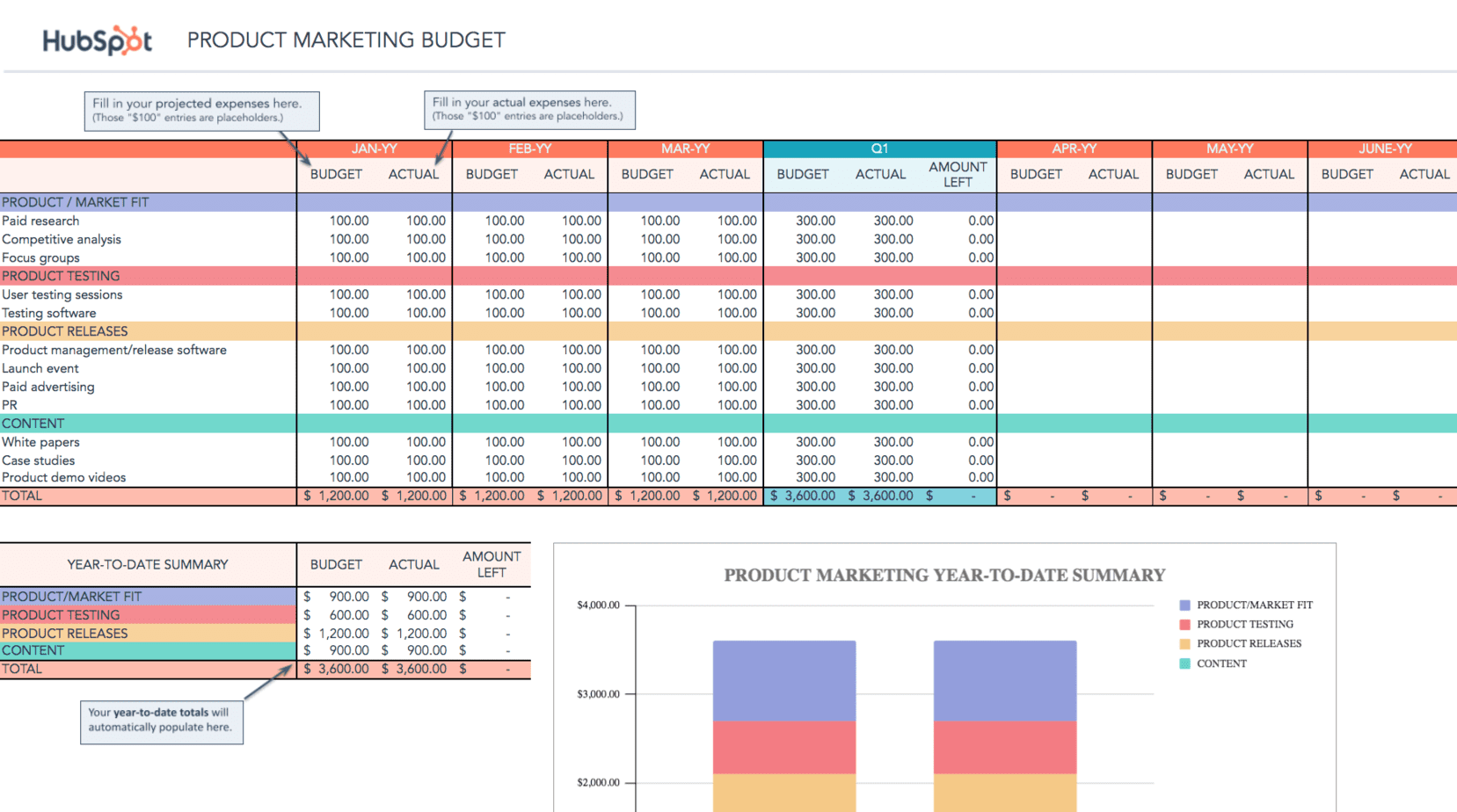The image size is (1457, 812).
Task: Select the White papers January budget cell
Action: [349, 442]
